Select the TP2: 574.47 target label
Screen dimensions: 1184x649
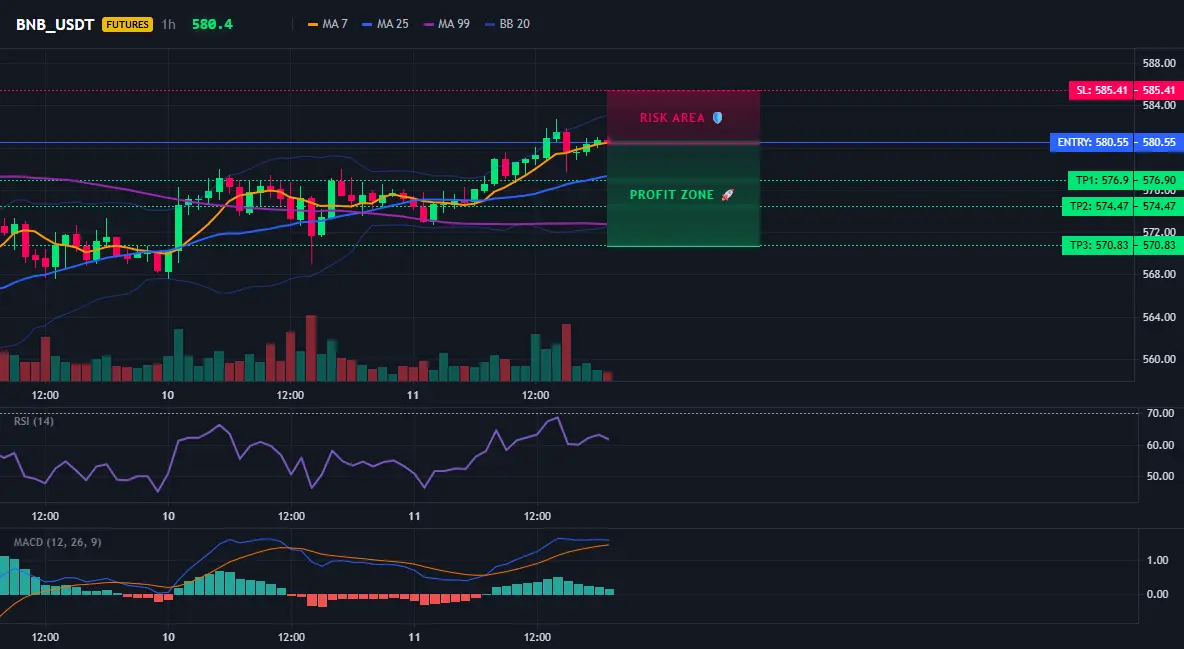[x=1099, y=206]
